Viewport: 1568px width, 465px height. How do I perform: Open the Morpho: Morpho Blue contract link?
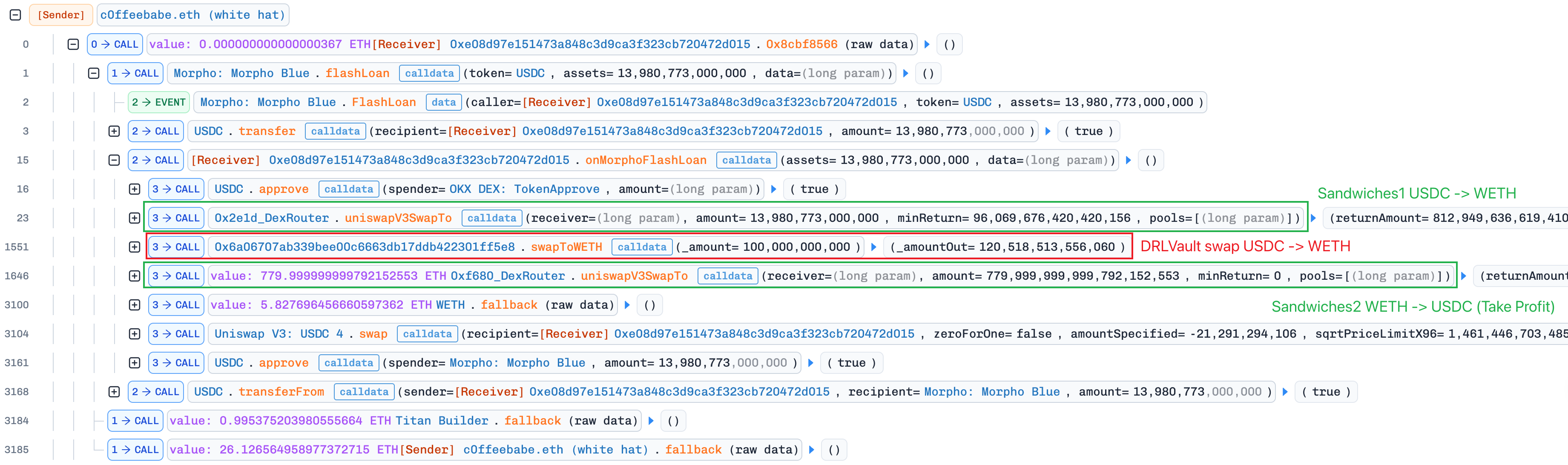(x=241, y=74)
